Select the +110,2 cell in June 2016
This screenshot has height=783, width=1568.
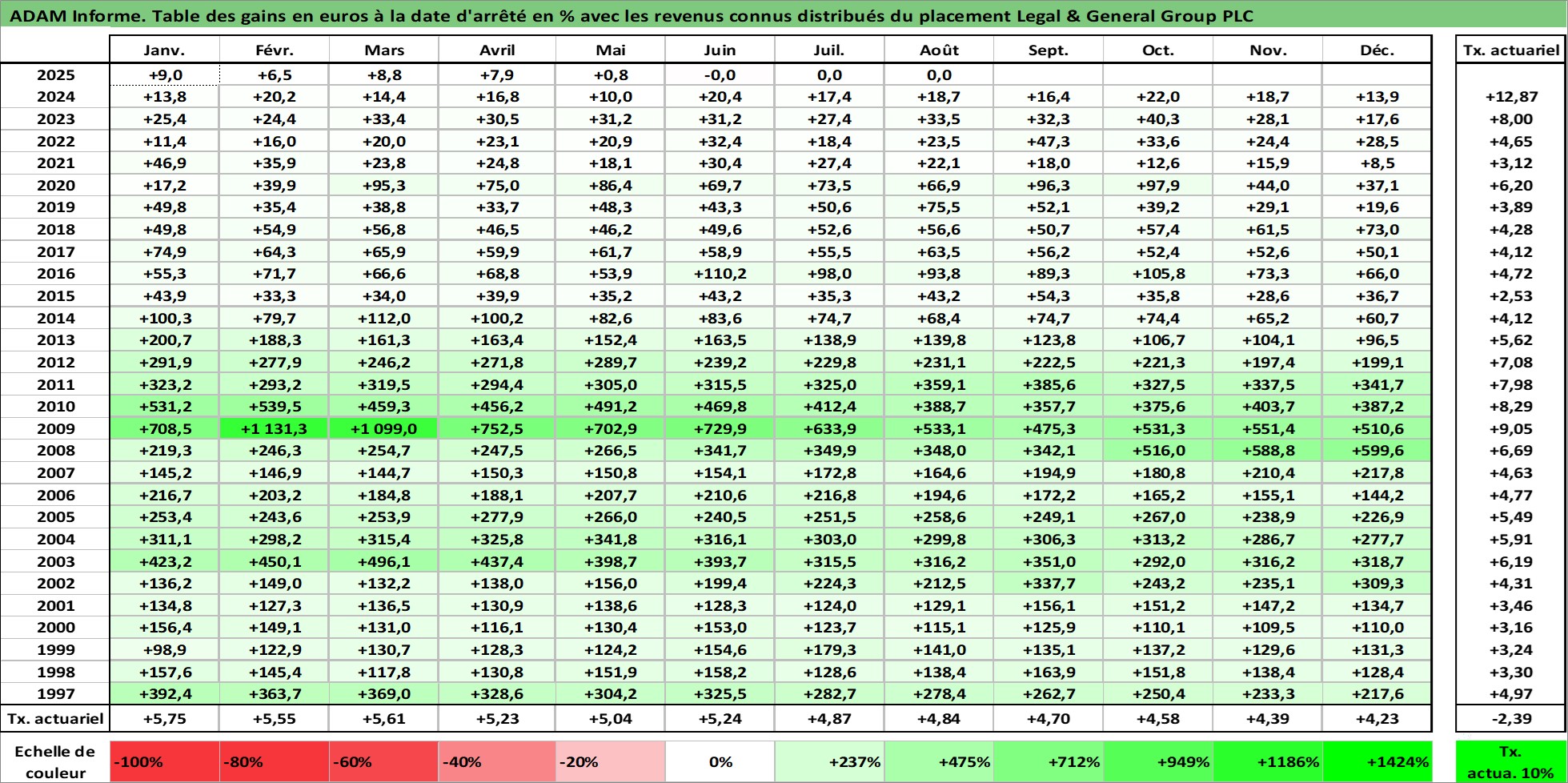coord(720,274)
